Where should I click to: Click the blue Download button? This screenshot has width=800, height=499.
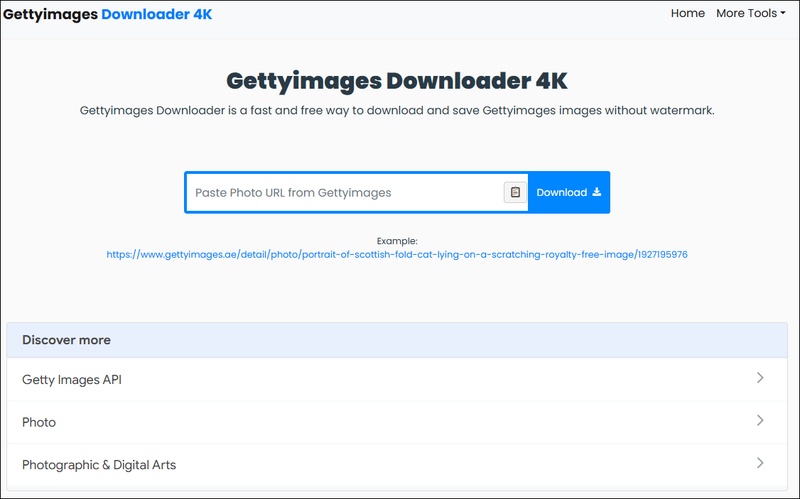pos(568,192)
